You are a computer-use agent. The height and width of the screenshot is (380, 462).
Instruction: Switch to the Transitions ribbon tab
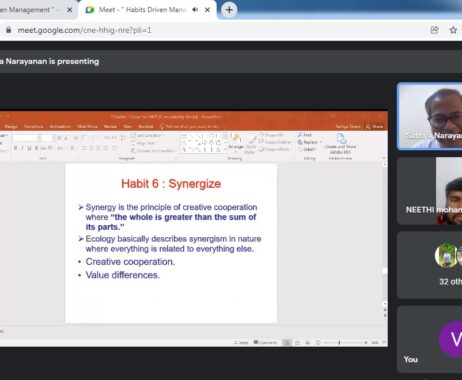(x=34, y=126)
